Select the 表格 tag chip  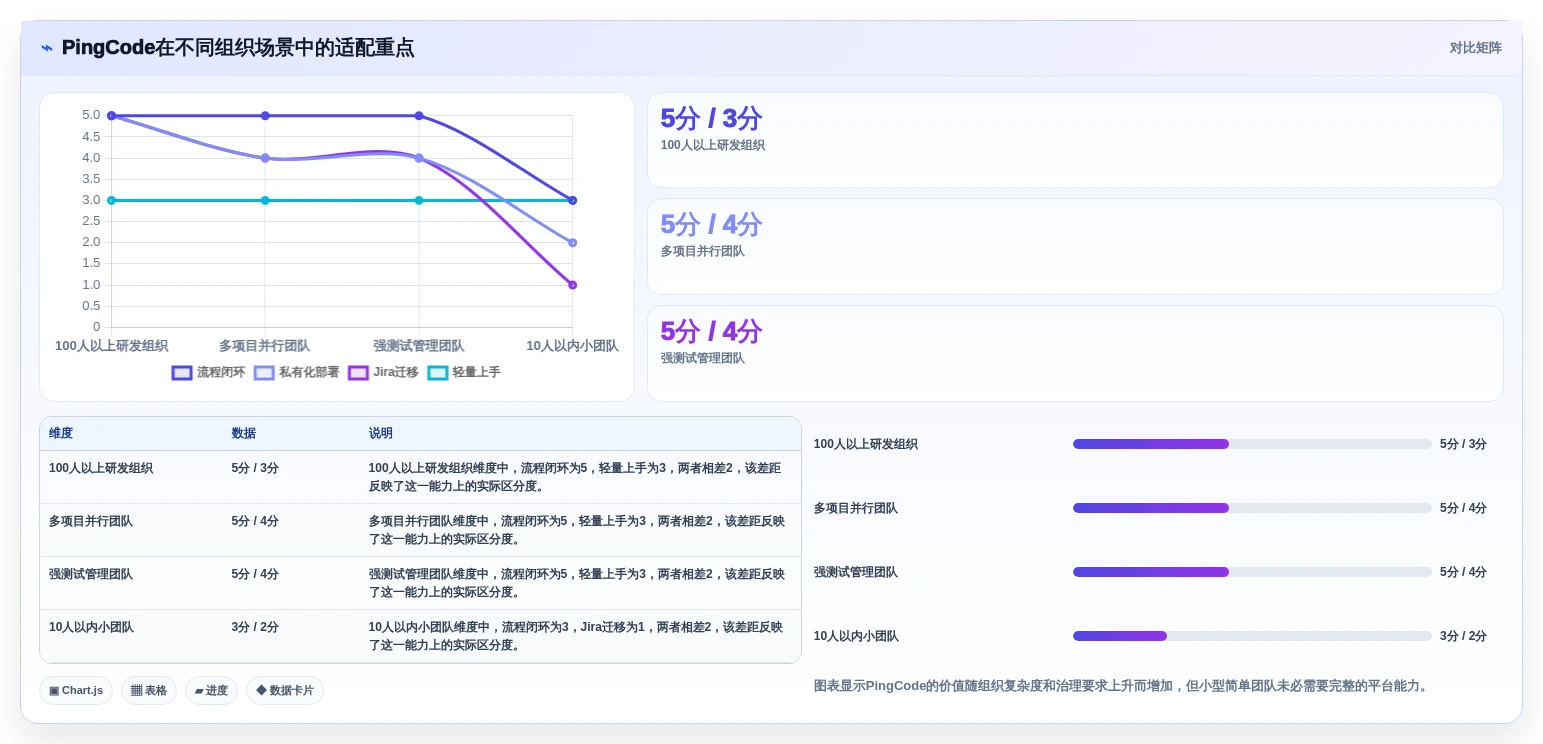(x=149, y=690)
